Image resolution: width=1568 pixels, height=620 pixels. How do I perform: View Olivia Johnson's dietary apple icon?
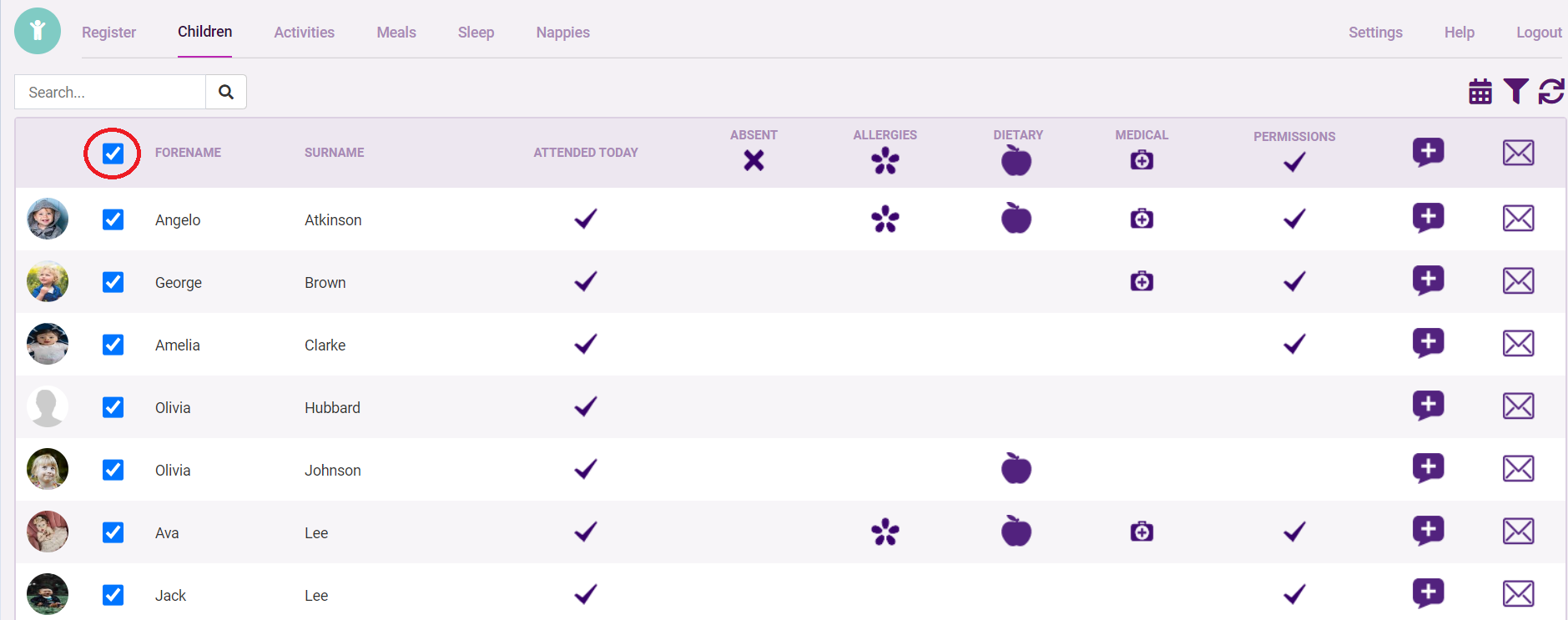tap(1016, 469)
